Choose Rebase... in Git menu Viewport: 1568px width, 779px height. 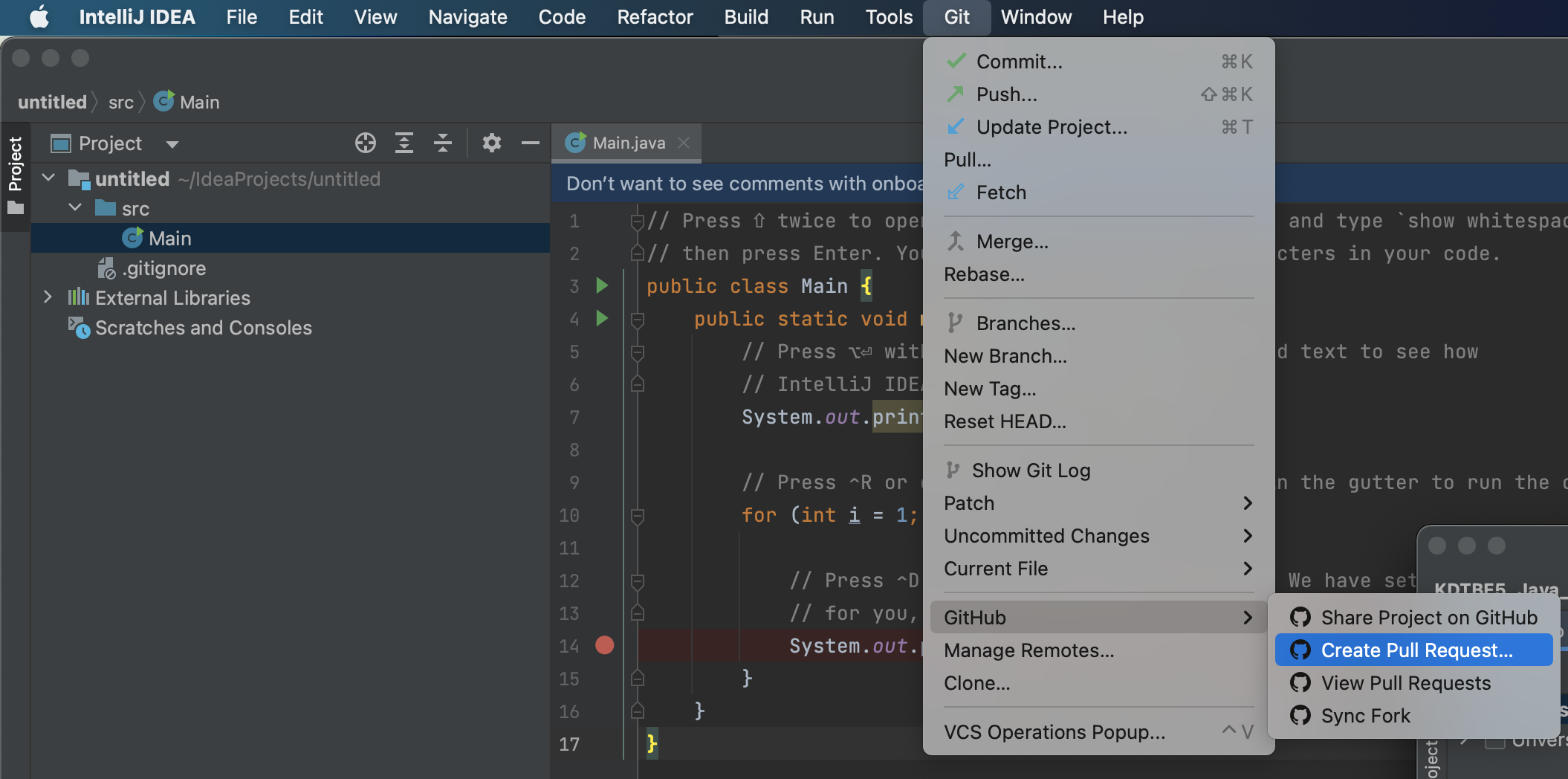1098,274
